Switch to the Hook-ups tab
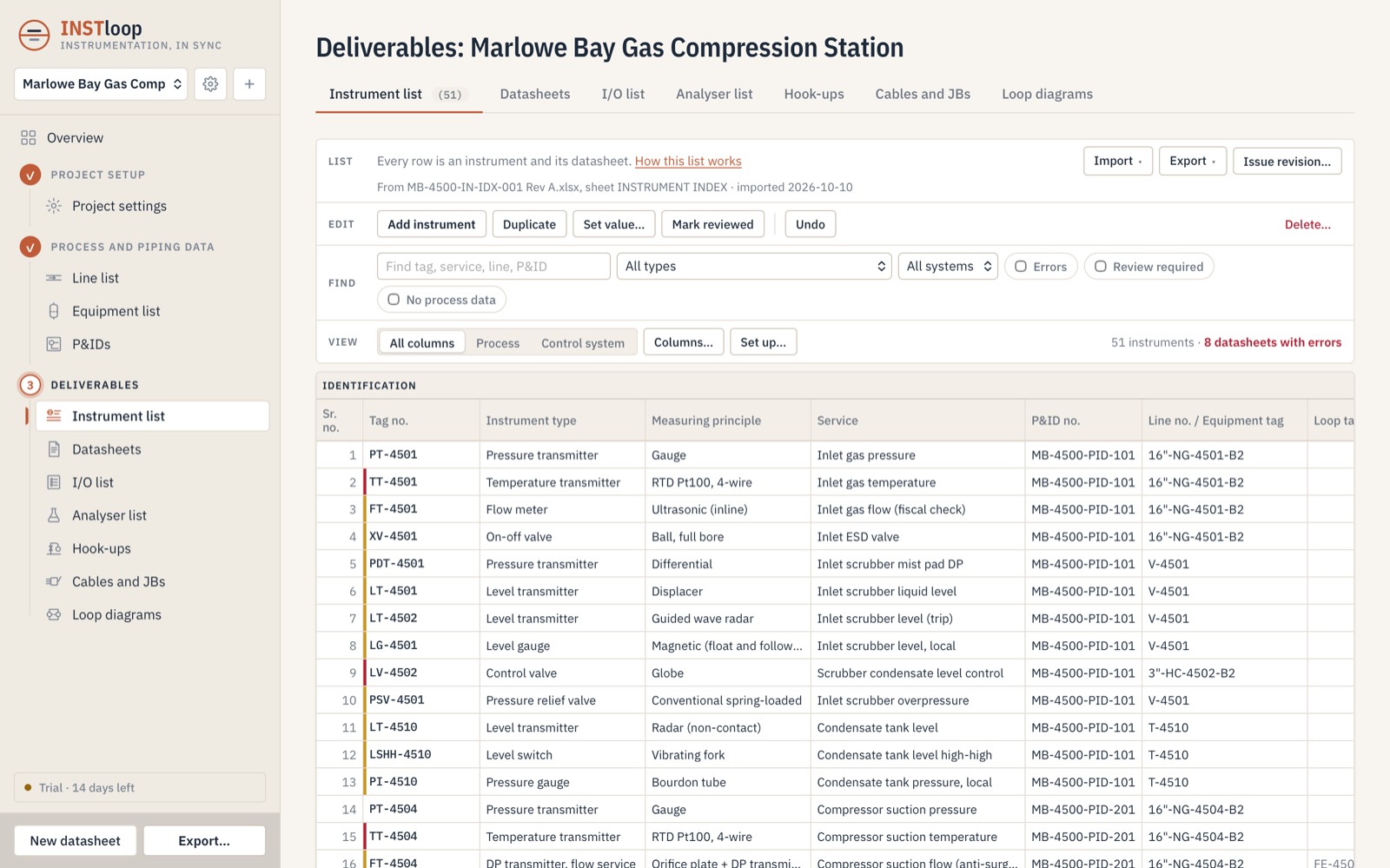This screenshot has width=1390, height=868. [x=814, y=94]
